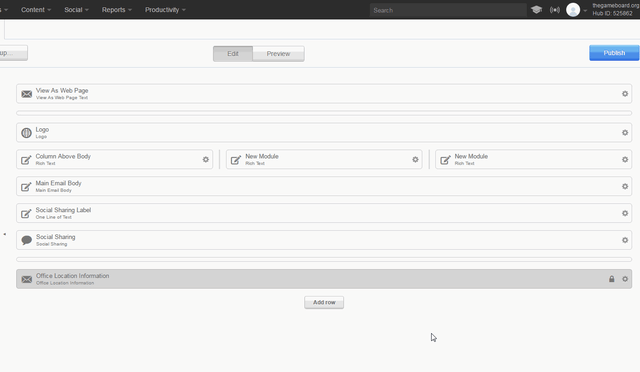Click edit pencil icon of middle New Module
The height and width of the screenshot is (372, 640).
pos(236,160)
